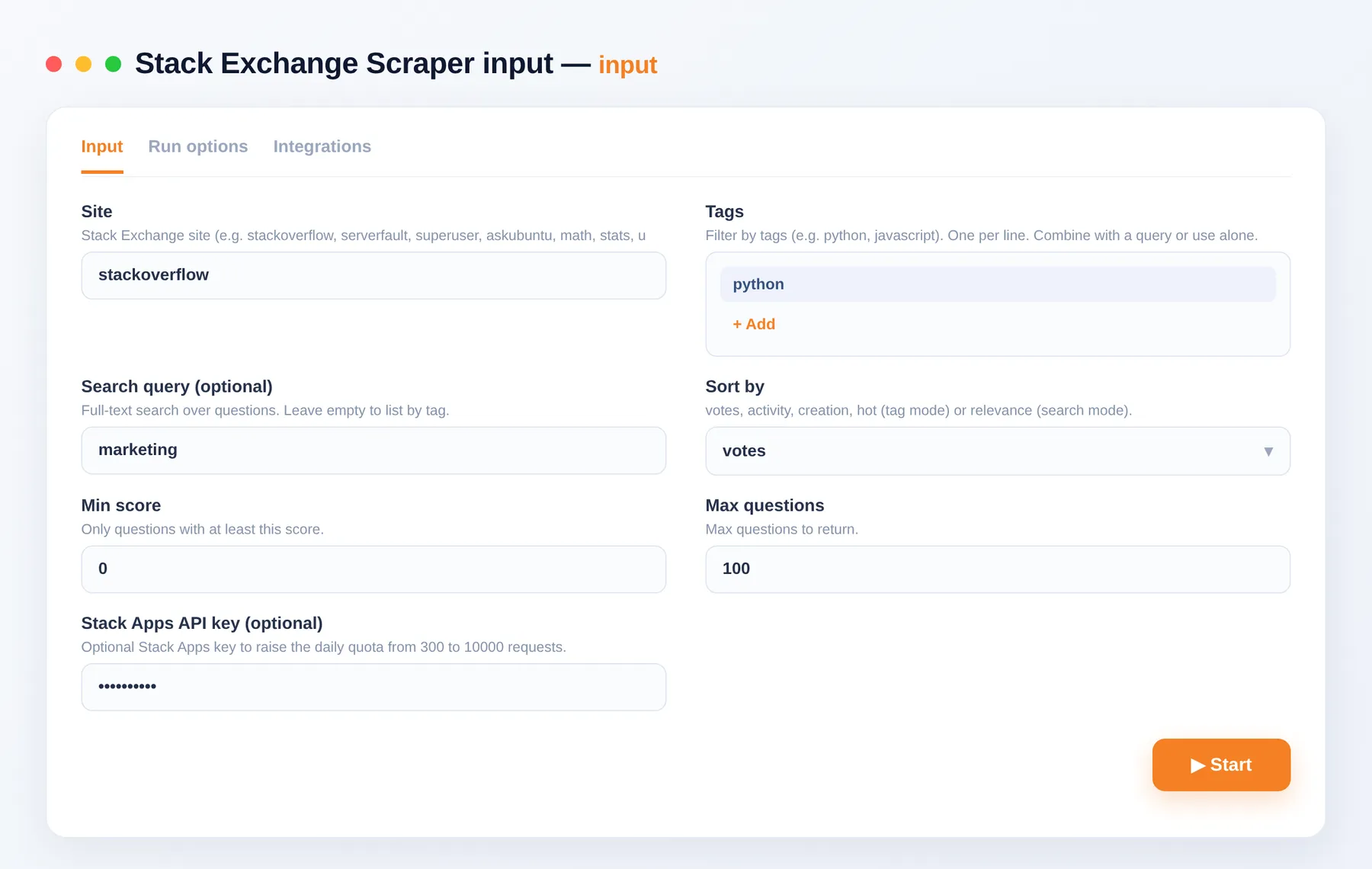The height and width of the screenshot is (869, 1372).
Task: Open the Integrations tab
Action: click(322, 146)
